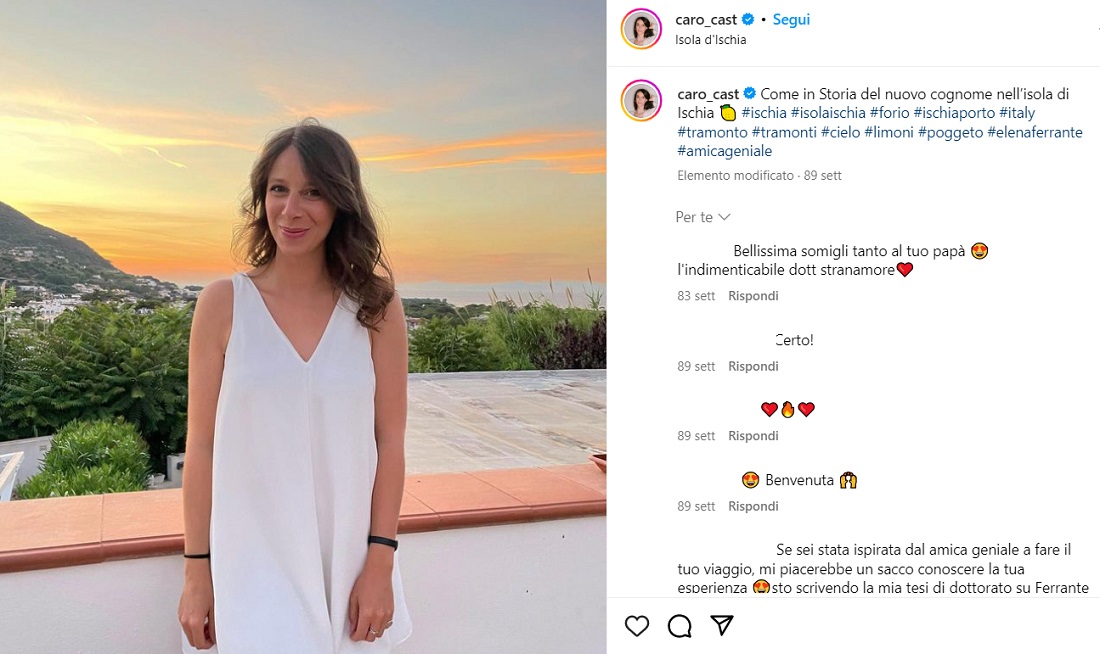
Task: Open the #tramonto hashtag
Action: (x=712, y=132)
